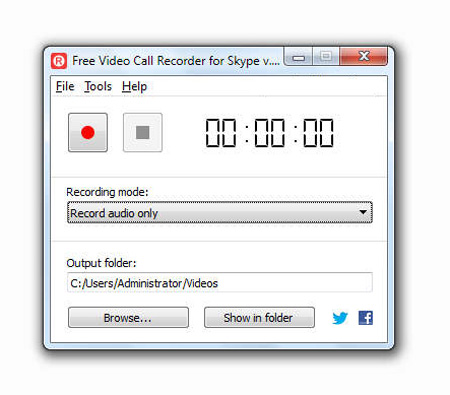
Task: Click the 00:00:00 timer display
Action: coord(269,133)
